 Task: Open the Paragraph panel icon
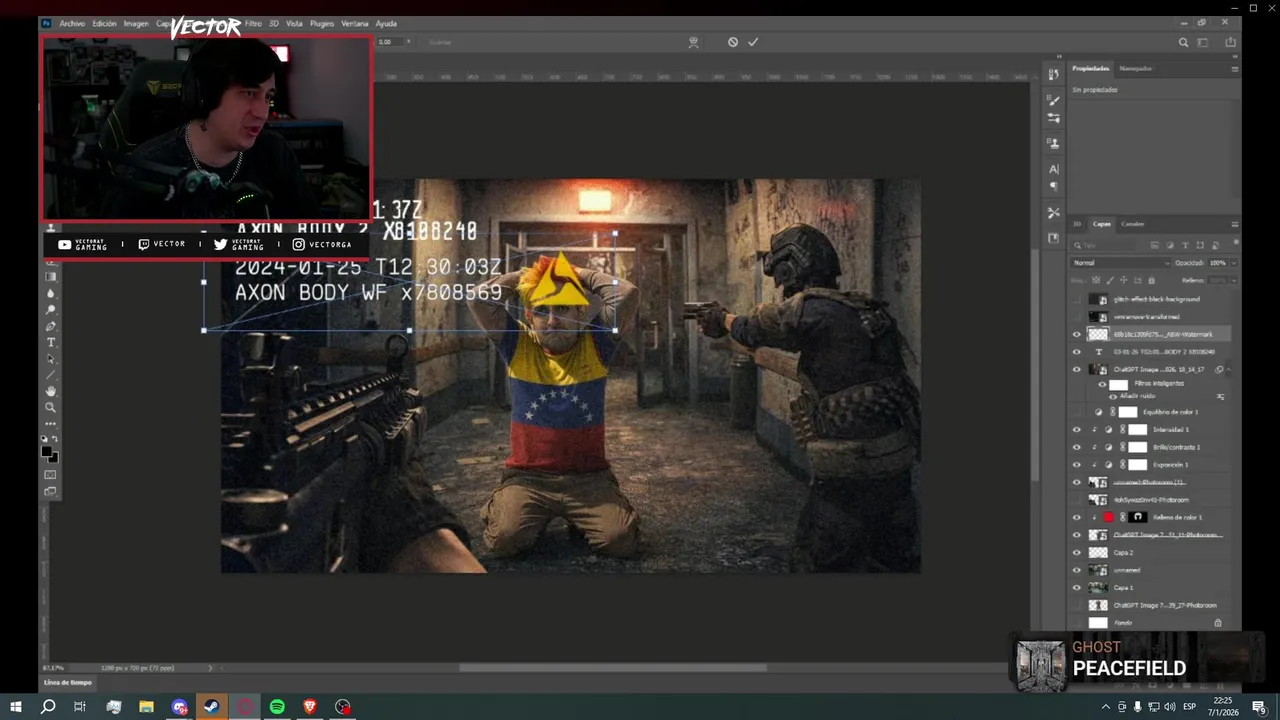(x=1053, y=186)
